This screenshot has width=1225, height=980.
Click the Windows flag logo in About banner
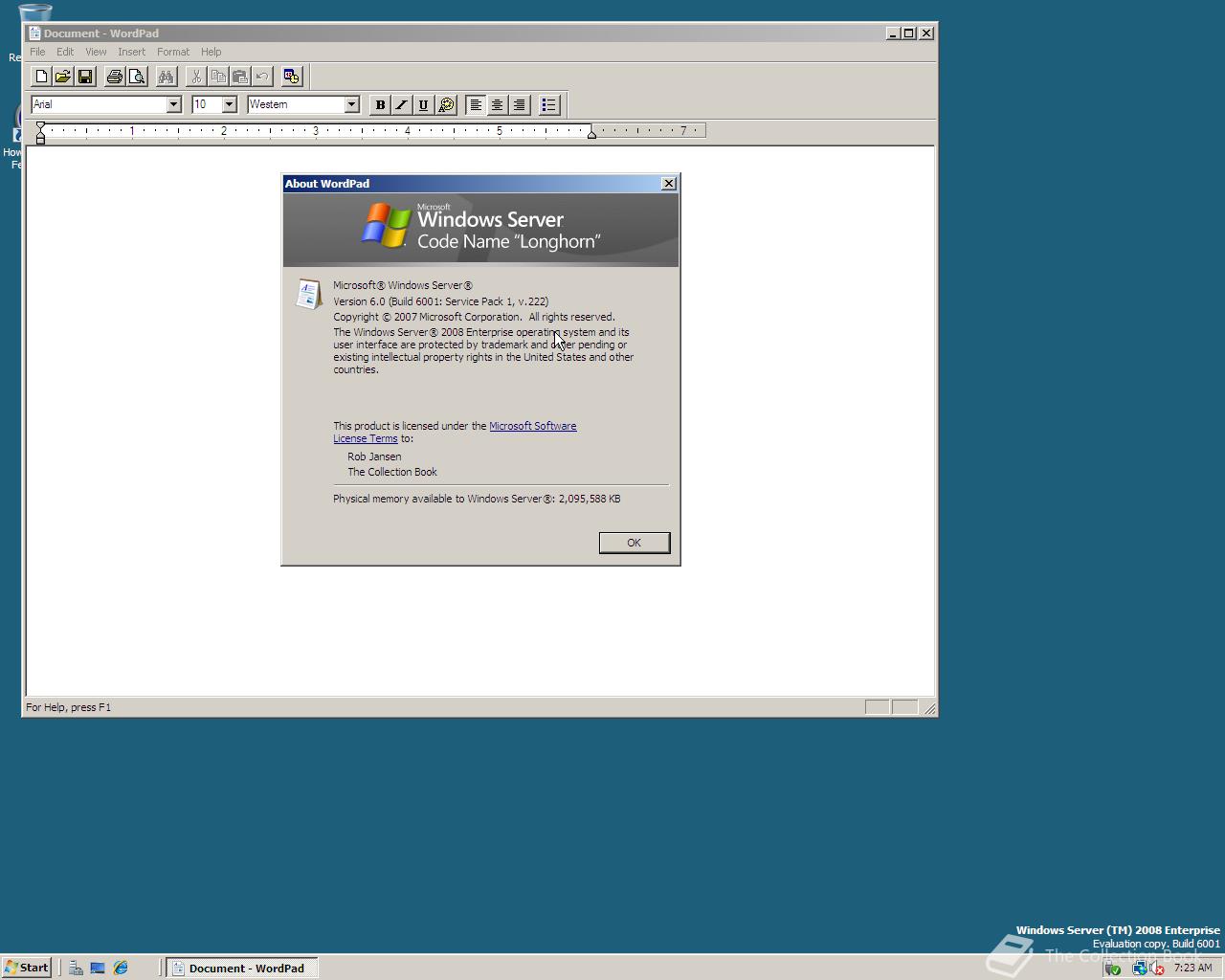click(x=385, y=226)
